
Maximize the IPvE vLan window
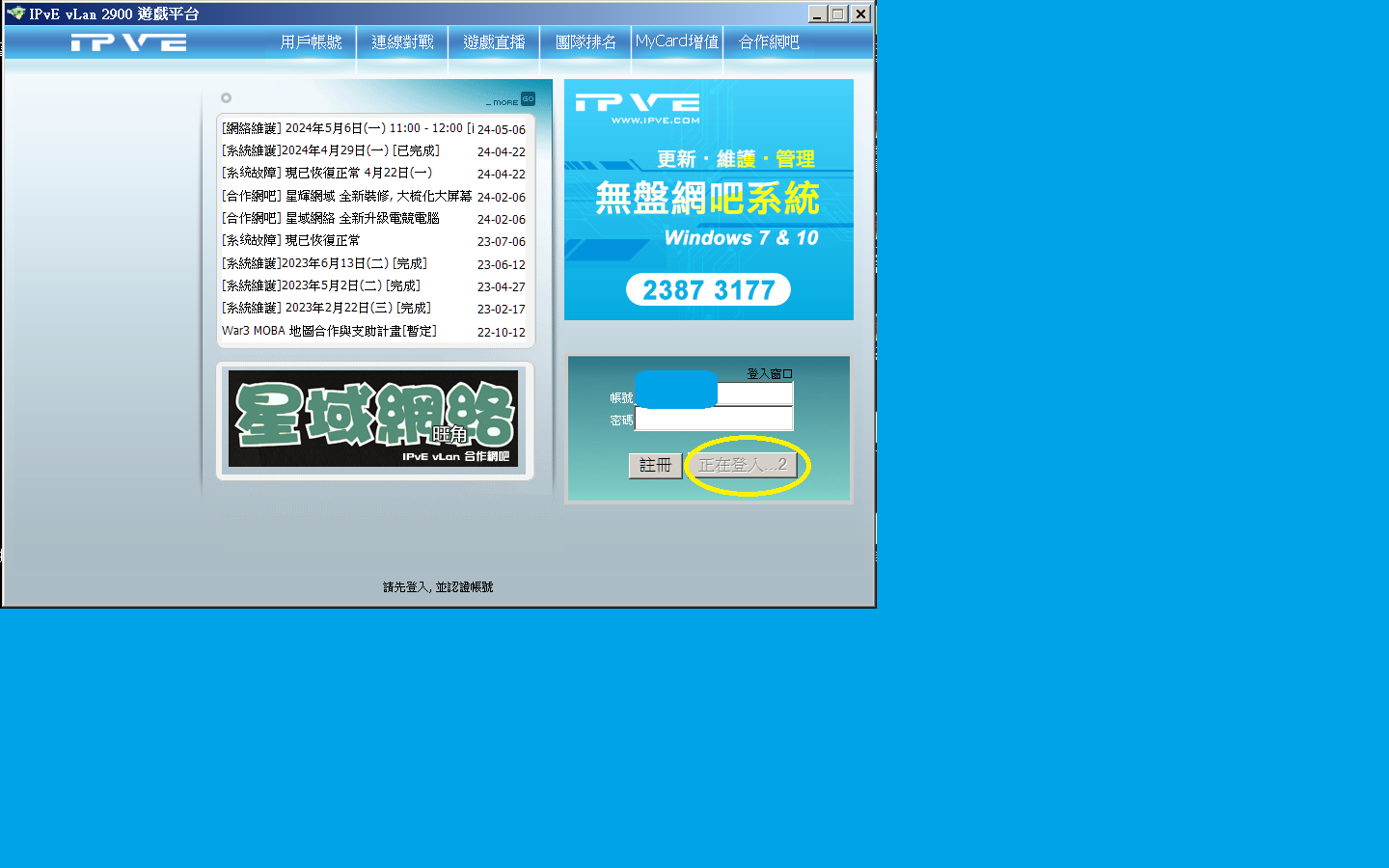838,14
